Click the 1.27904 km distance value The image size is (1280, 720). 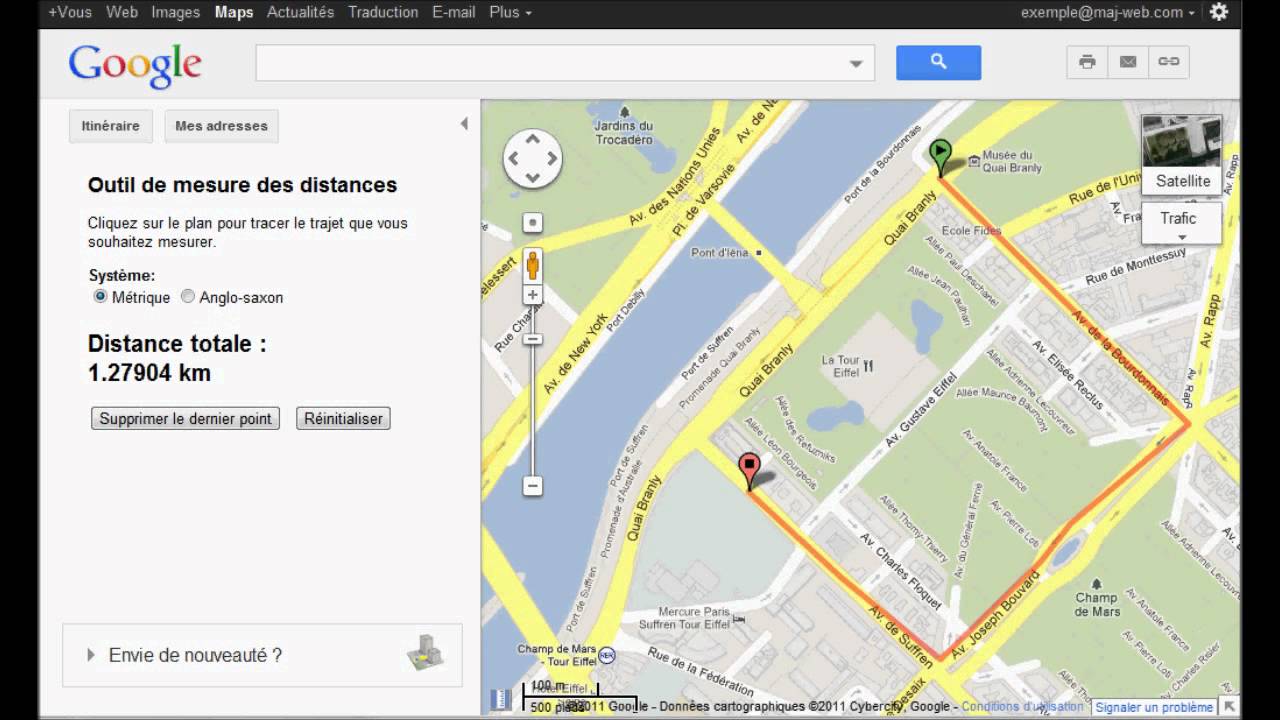pyautogui.click(x=149, y=373)
